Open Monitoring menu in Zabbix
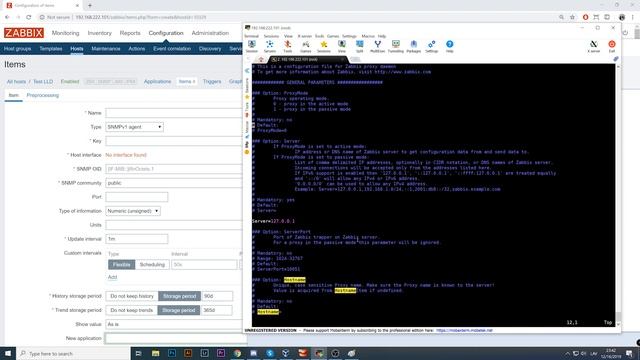The width and height of the screenshot is (640, 360). point(65,33)
